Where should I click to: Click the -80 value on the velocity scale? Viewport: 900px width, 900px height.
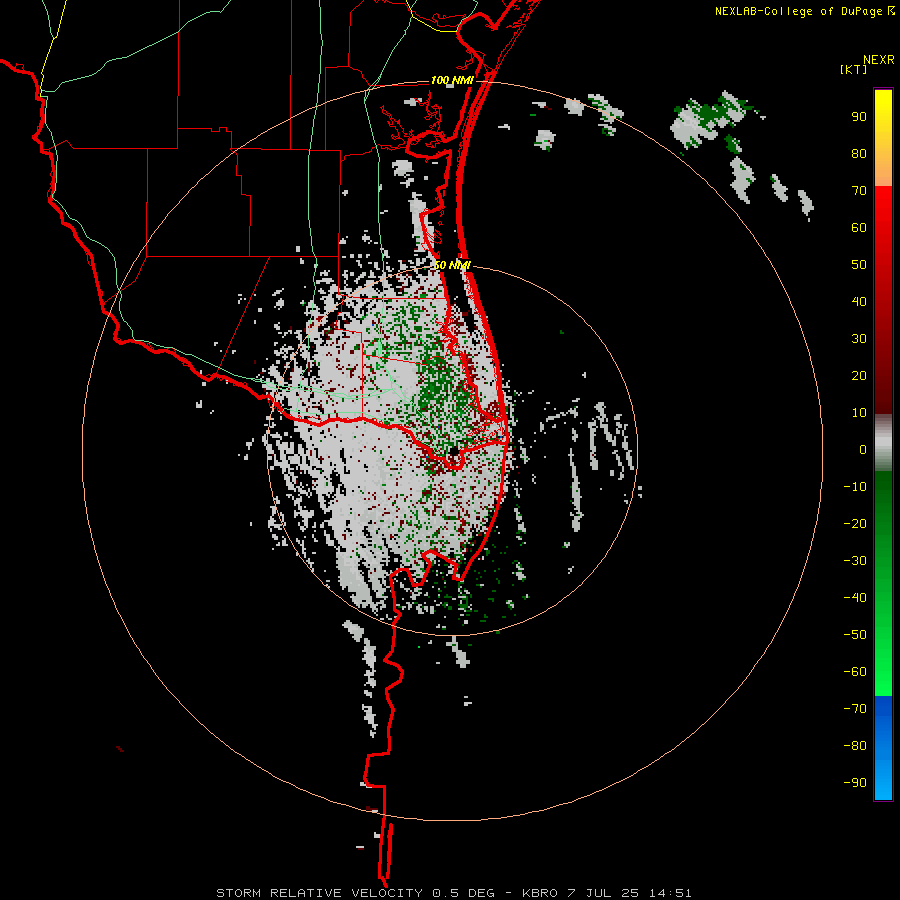855,746
